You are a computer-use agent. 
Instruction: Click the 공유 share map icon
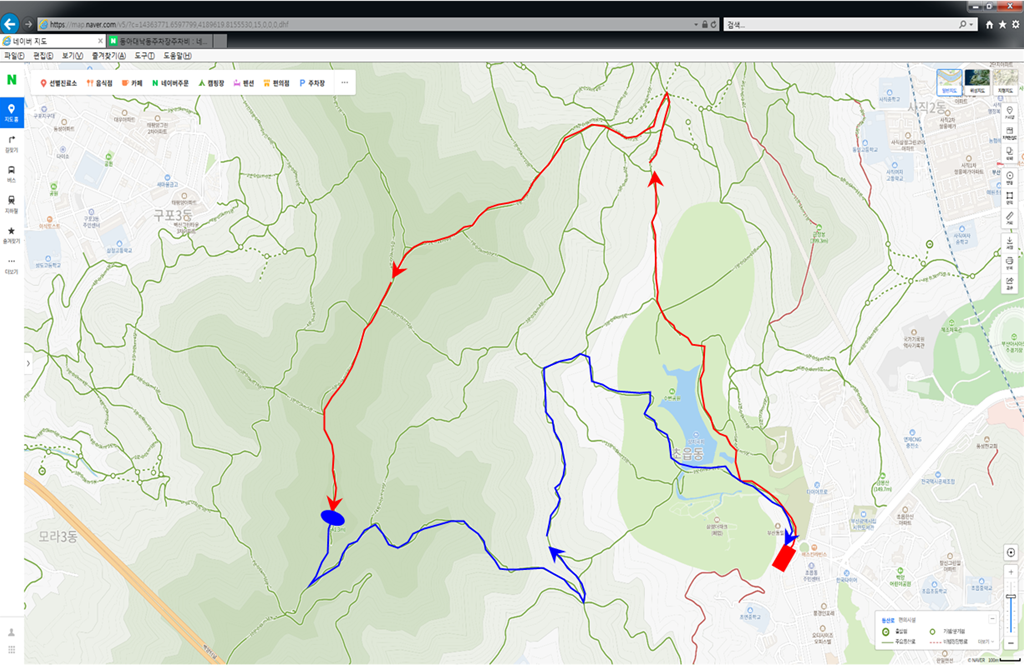click(x=1010, y=283)
